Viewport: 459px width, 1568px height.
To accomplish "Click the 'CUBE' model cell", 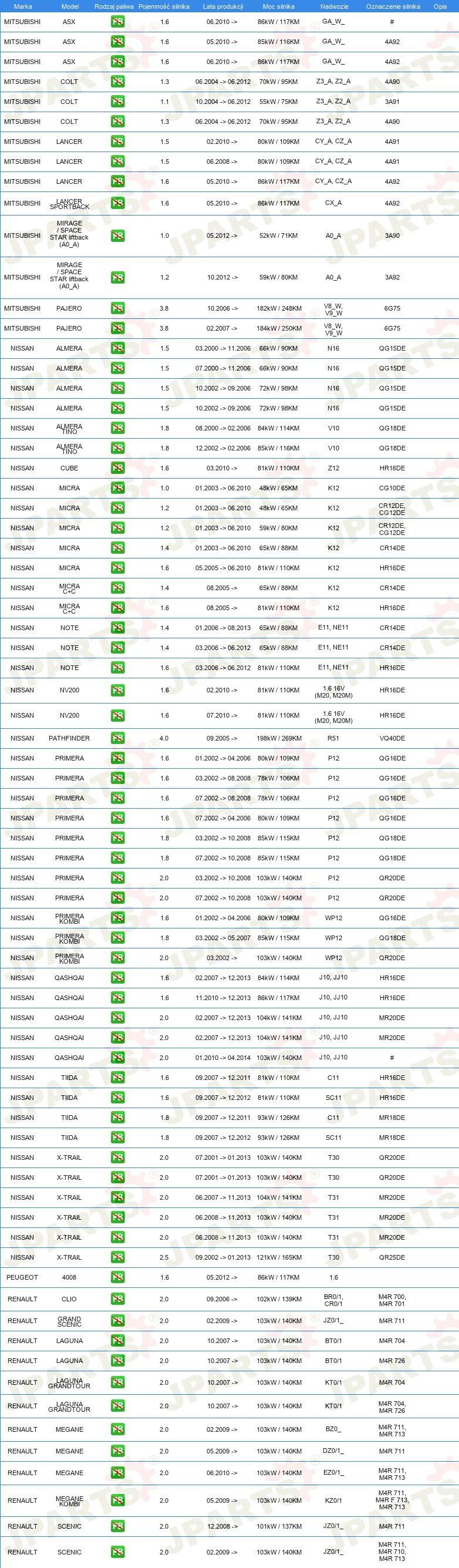I will pyautogui.click(x=69, y=469).
